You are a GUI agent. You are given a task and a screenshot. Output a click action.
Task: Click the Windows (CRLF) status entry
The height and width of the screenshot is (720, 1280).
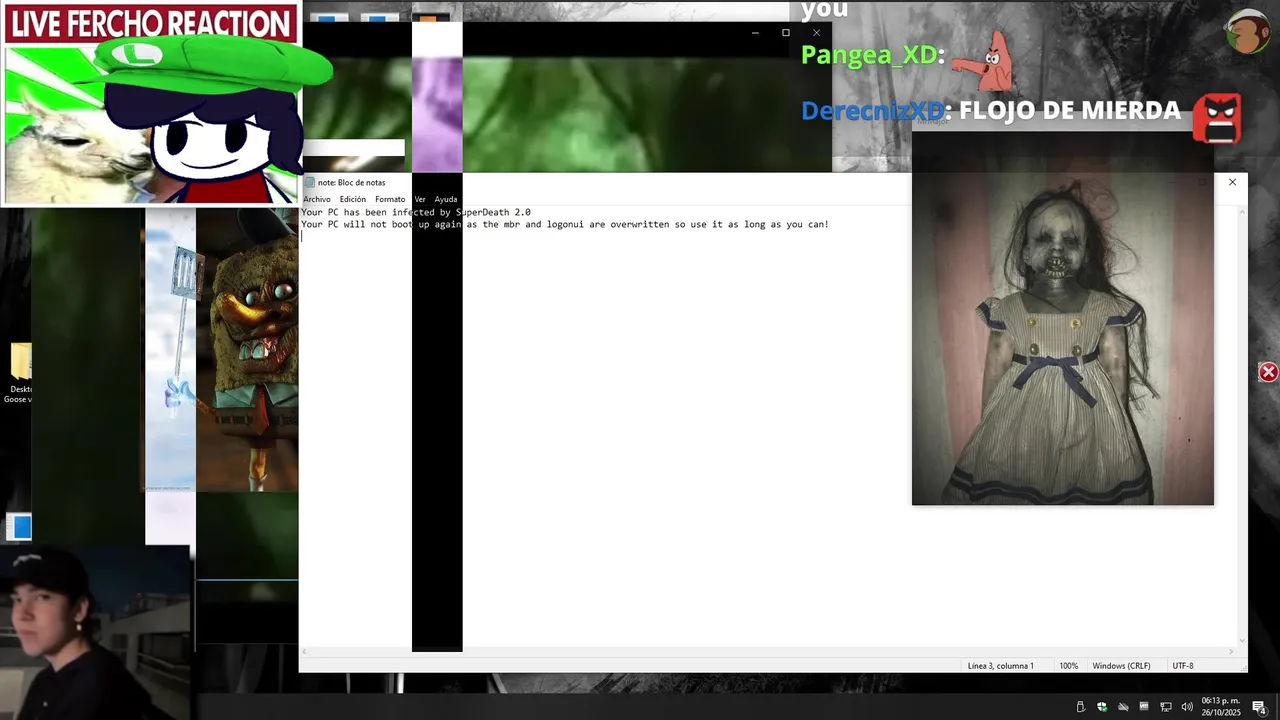point(1121,666)
